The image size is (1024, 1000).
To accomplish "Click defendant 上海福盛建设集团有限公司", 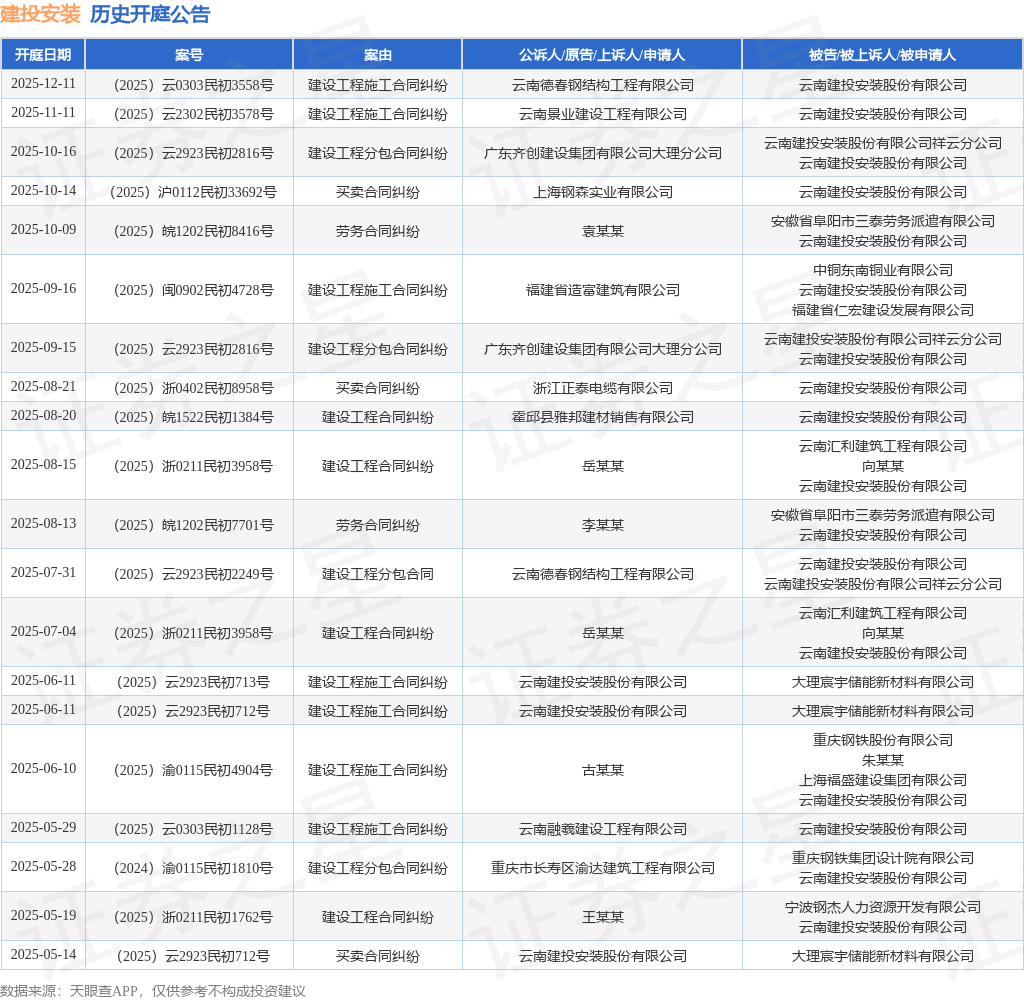I will click(x=883, y=780).
